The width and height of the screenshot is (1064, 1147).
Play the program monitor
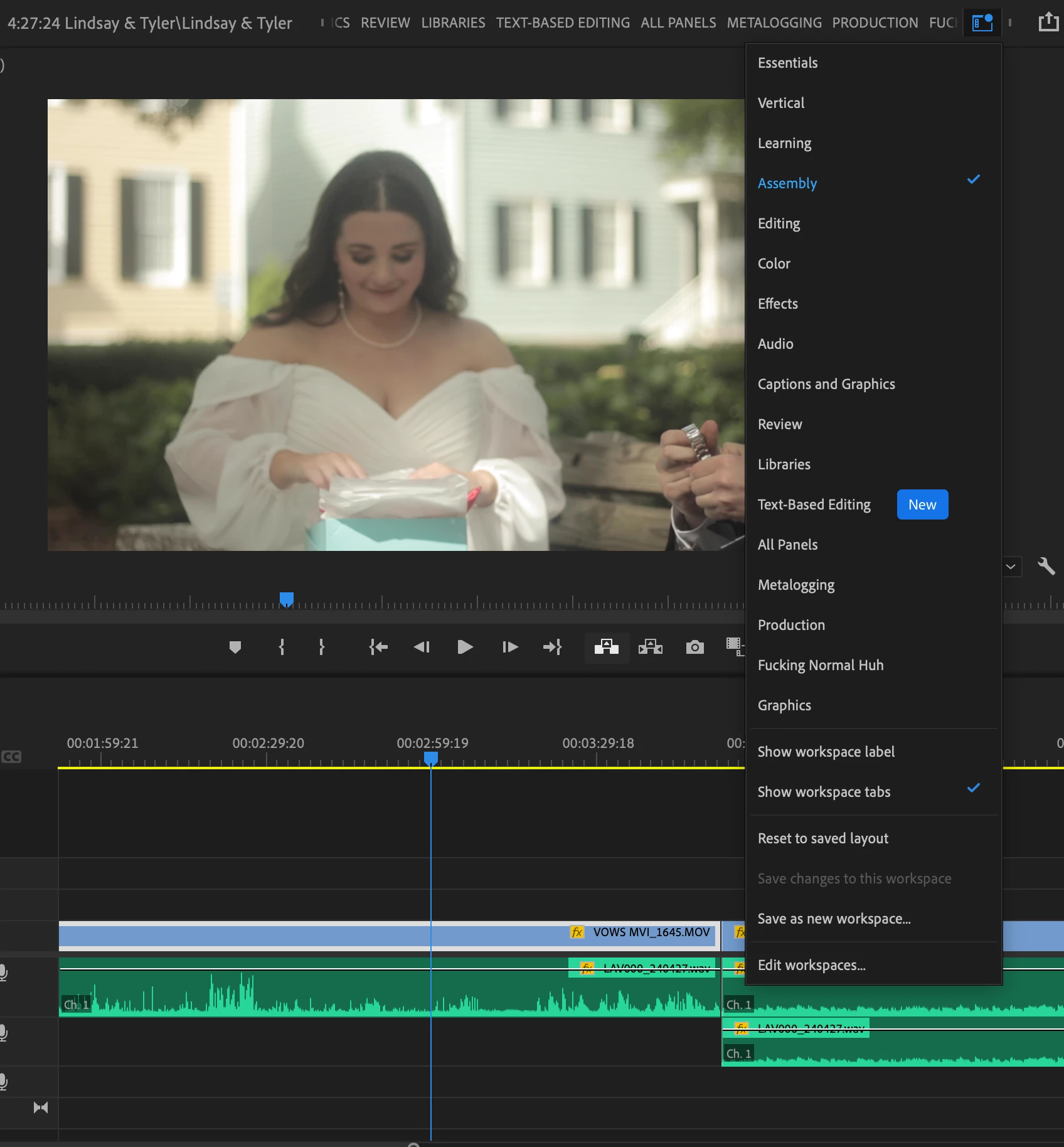pyautogui.click(x=465, y=647)
